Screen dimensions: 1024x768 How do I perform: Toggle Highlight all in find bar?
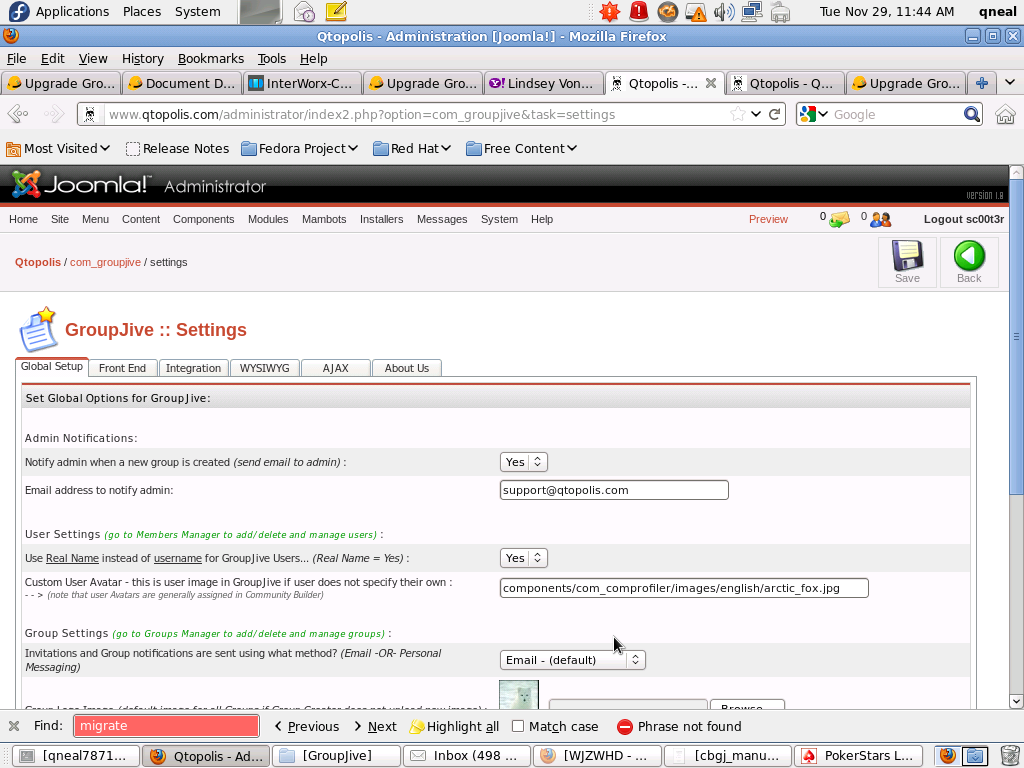pyautogui.click(x=455, y=726)
